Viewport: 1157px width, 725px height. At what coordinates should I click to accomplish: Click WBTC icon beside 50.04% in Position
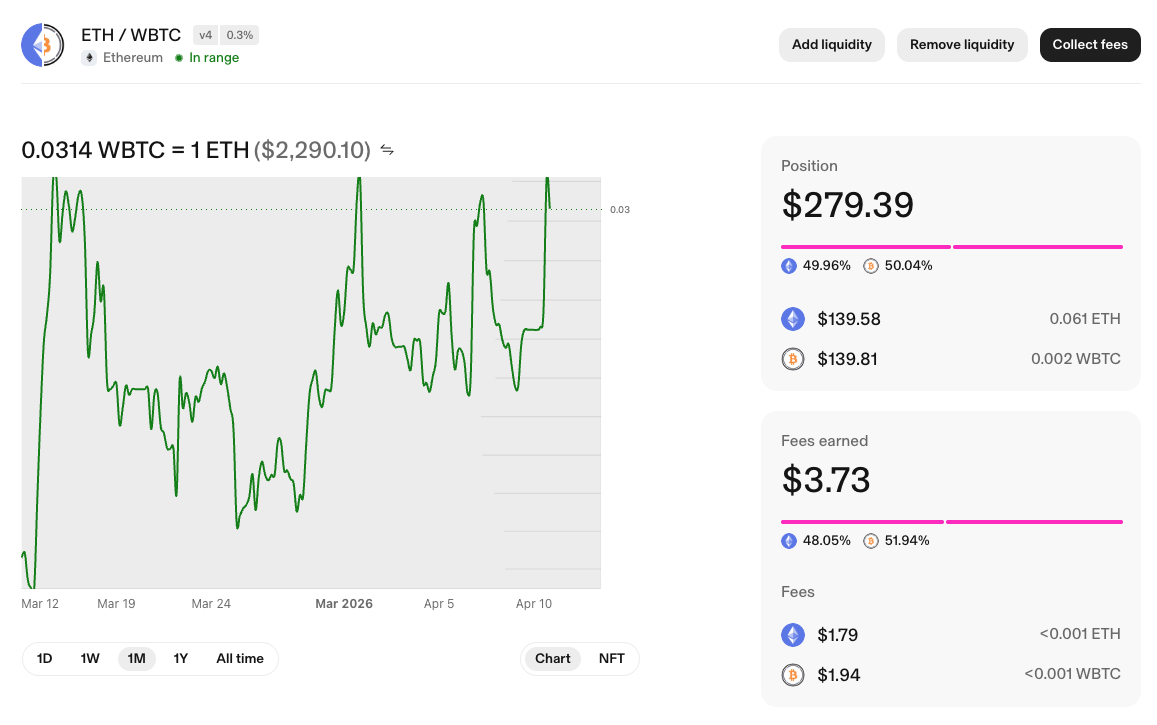(870, 266)
